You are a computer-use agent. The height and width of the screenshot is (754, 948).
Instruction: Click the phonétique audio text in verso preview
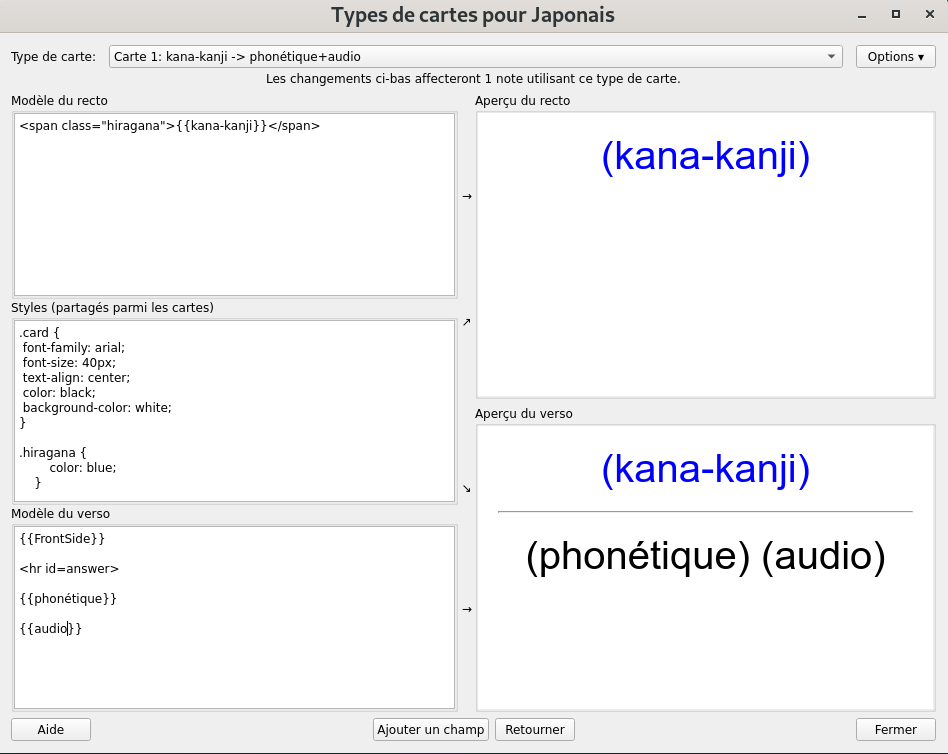[705, 558]
